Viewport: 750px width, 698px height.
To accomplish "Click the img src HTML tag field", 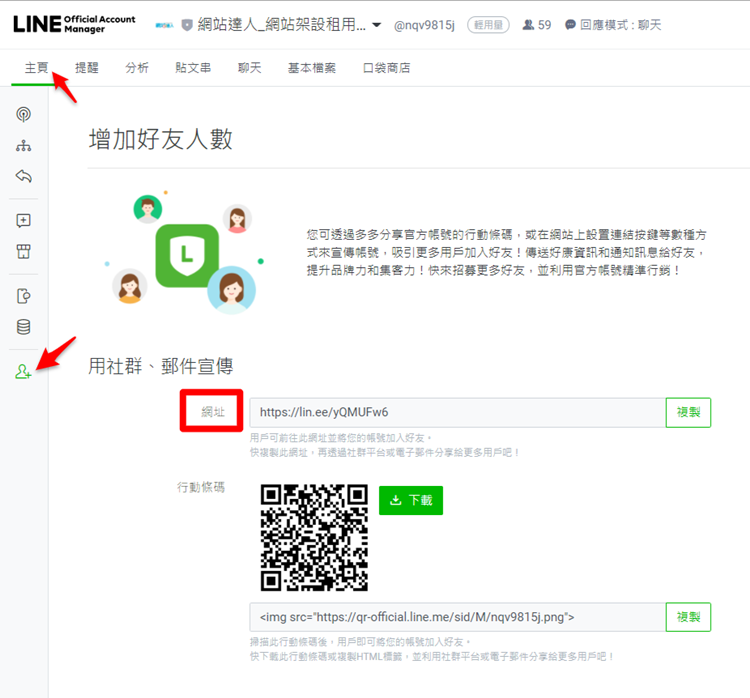I will click(458, 617).
